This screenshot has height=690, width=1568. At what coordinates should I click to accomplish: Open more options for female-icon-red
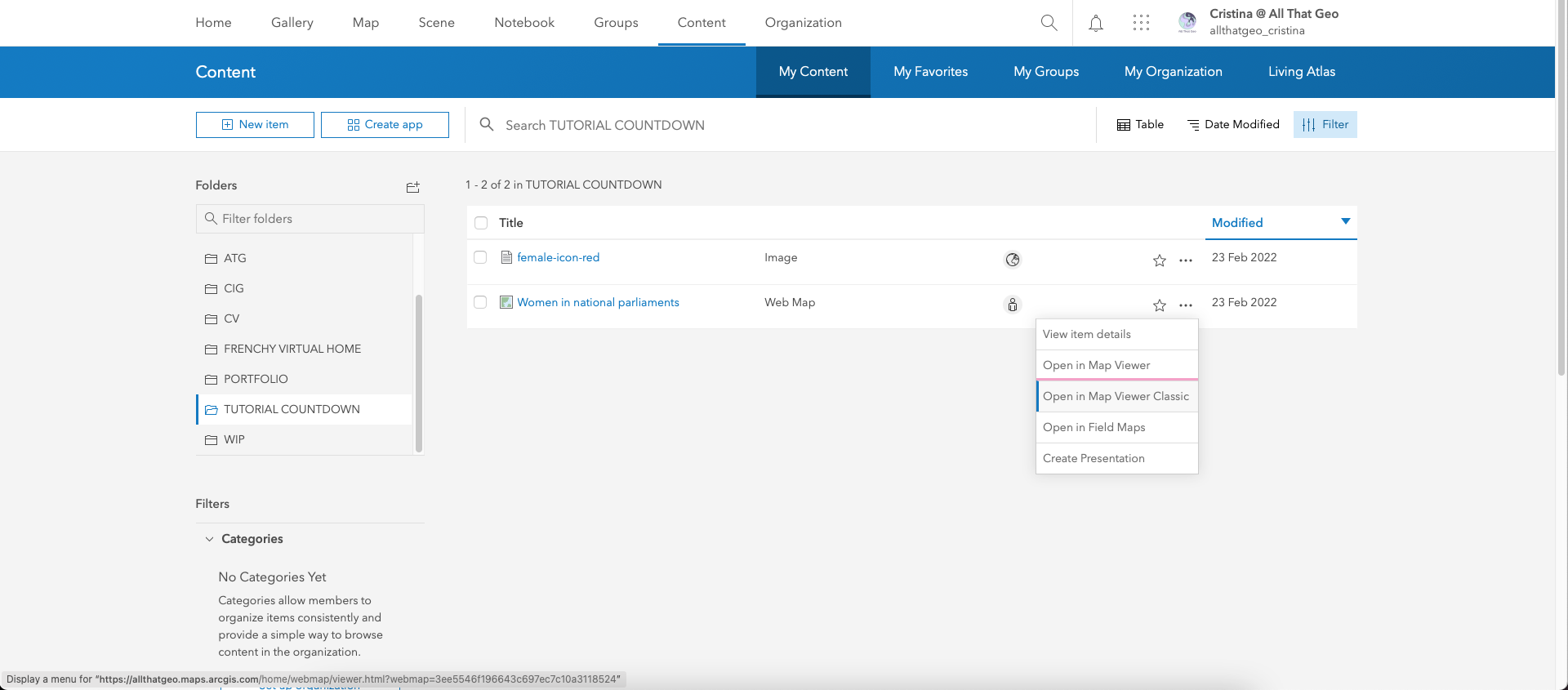(1186, 260)
